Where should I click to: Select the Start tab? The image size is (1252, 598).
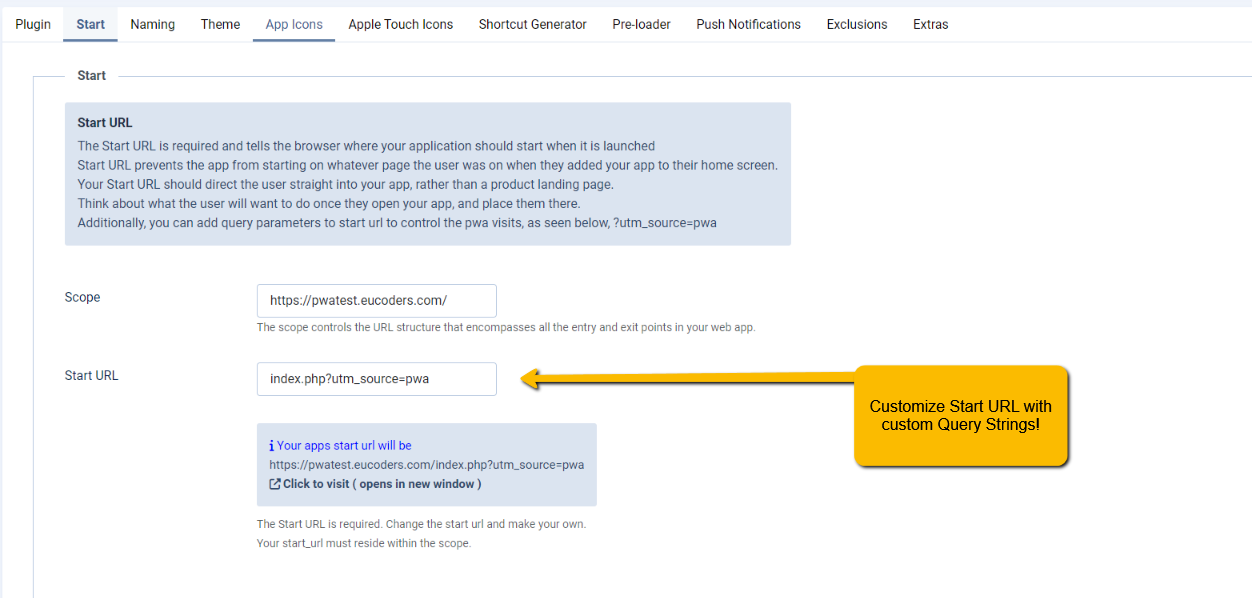[90, 24]
